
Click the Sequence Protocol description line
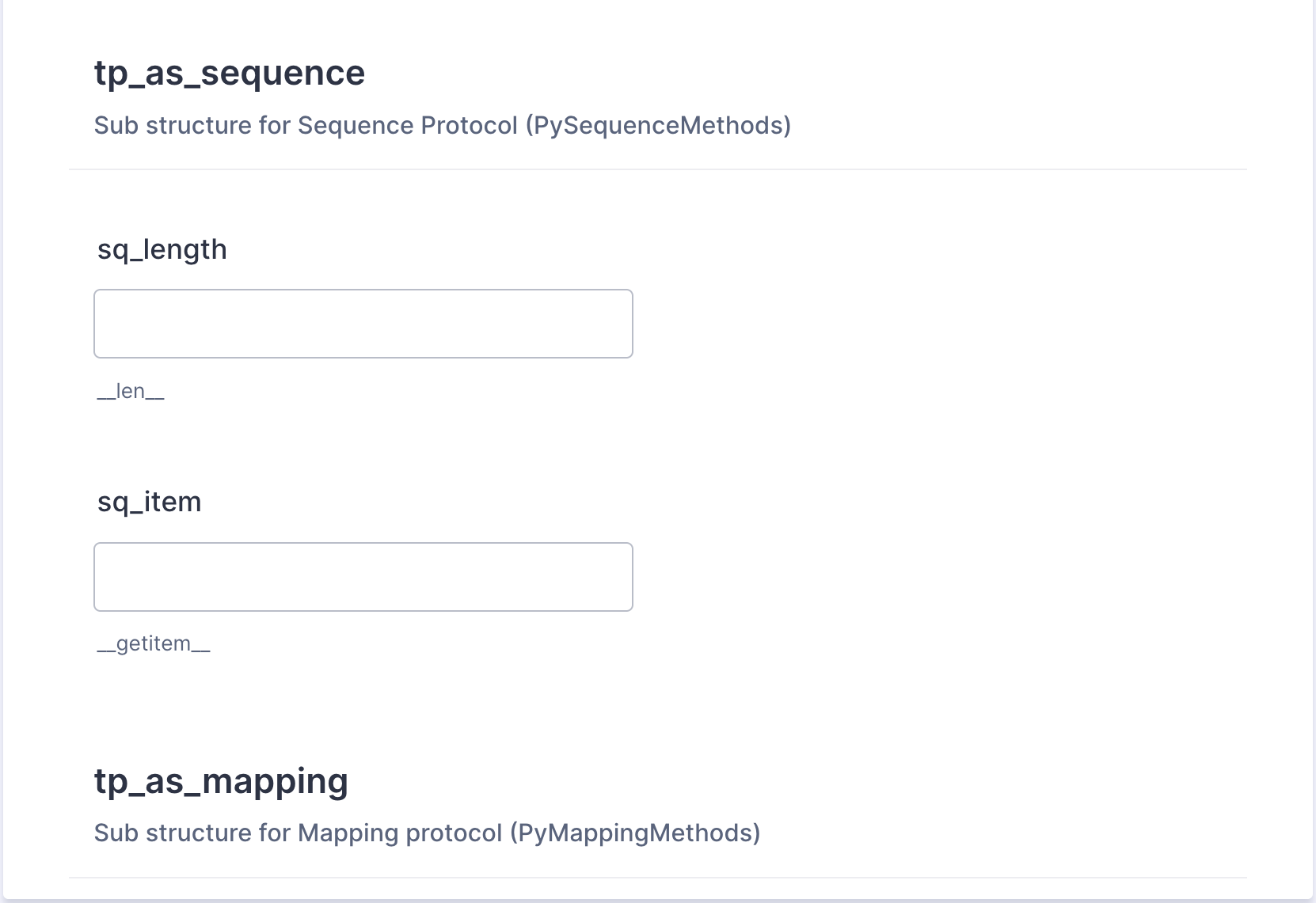(x=442, y=125)
